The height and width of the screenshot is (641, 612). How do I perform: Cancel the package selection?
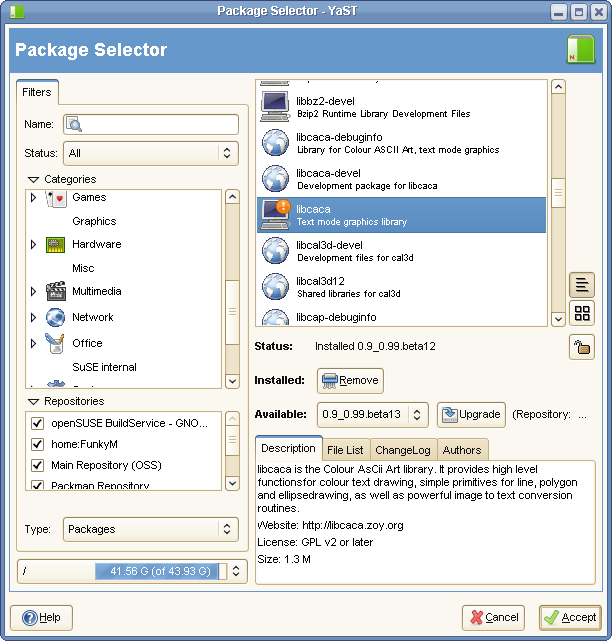(x=493, y=618)
